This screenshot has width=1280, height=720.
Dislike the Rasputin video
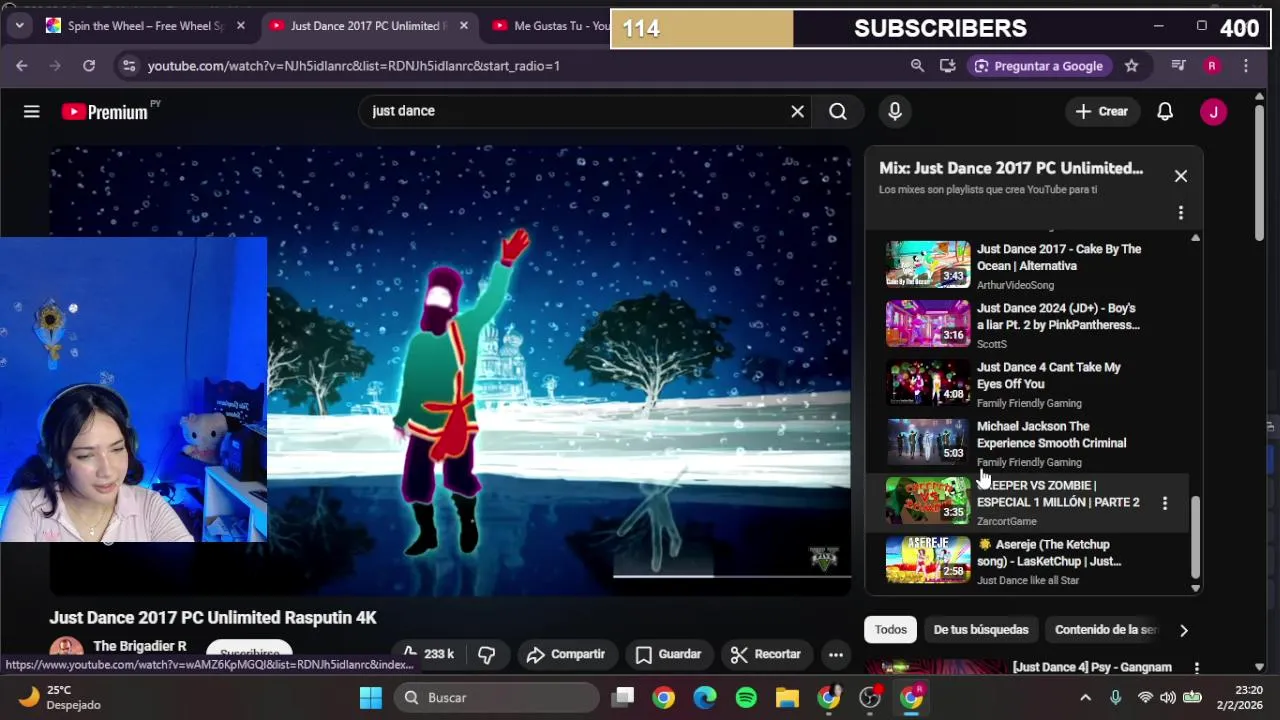pos(487,654)
